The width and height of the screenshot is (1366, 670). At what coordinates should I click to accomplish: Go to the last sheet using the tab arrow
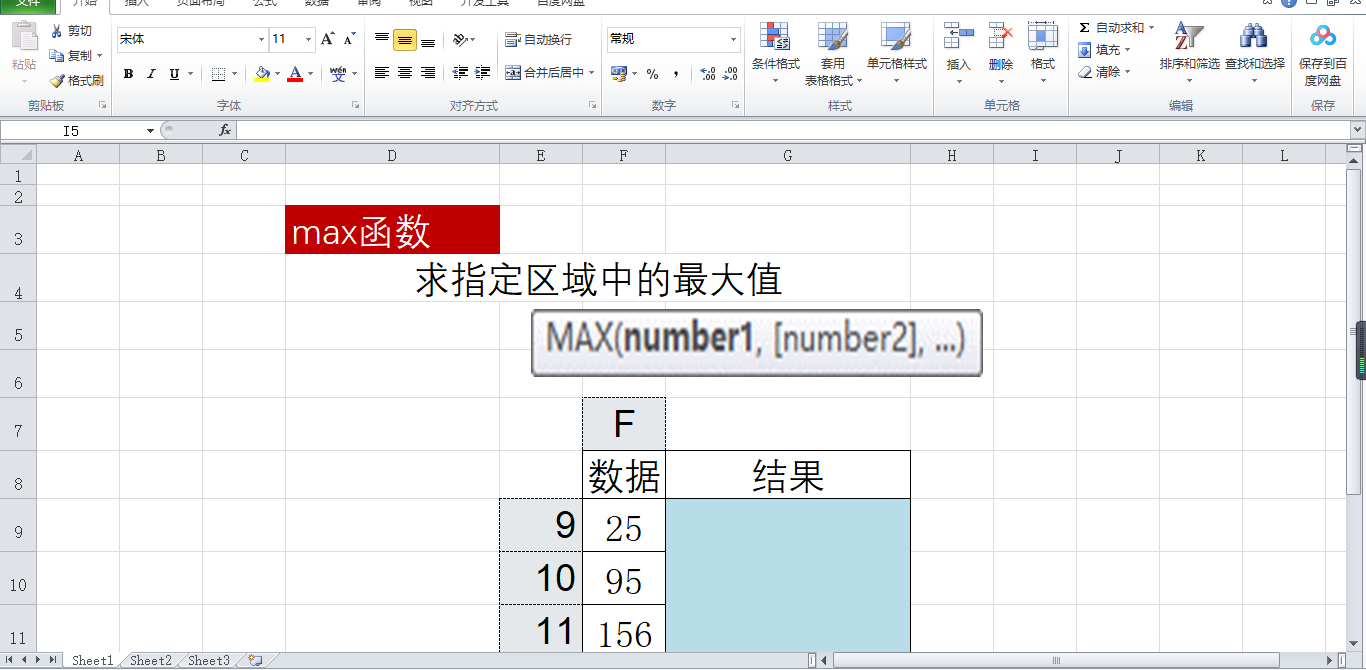53,660
